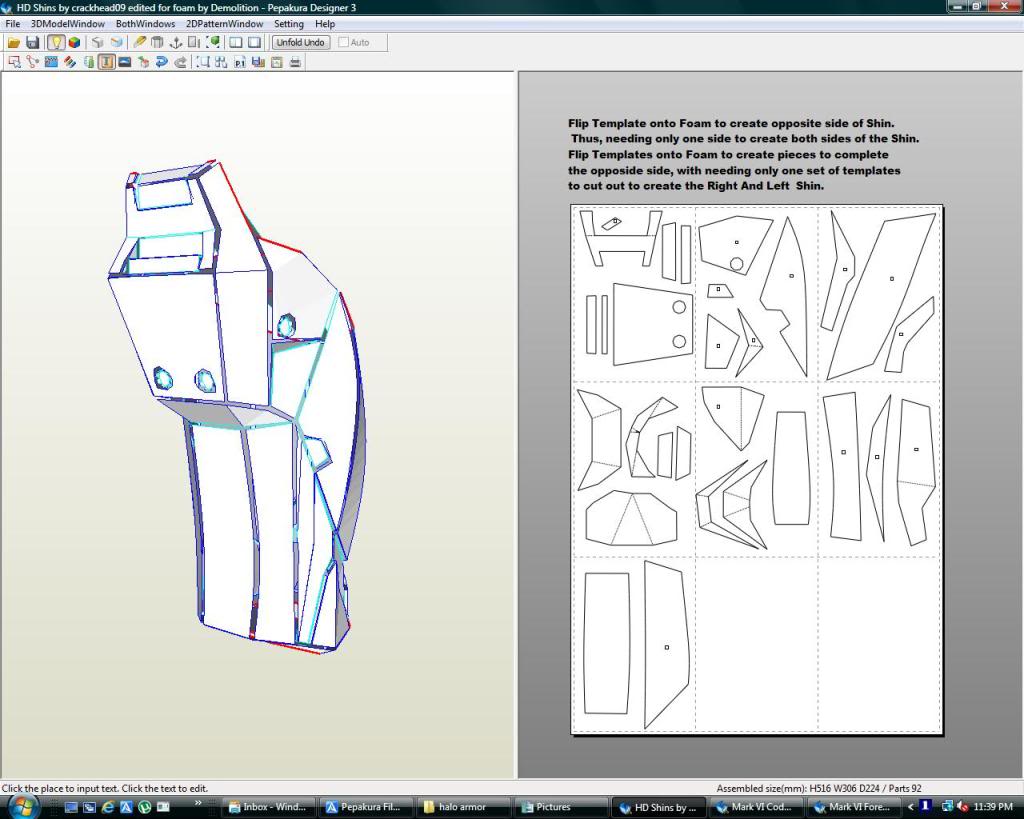Screen dimensions: 1024x819
Task: Click the gray cube unfold icon
Action: click(x=97, y=43)
